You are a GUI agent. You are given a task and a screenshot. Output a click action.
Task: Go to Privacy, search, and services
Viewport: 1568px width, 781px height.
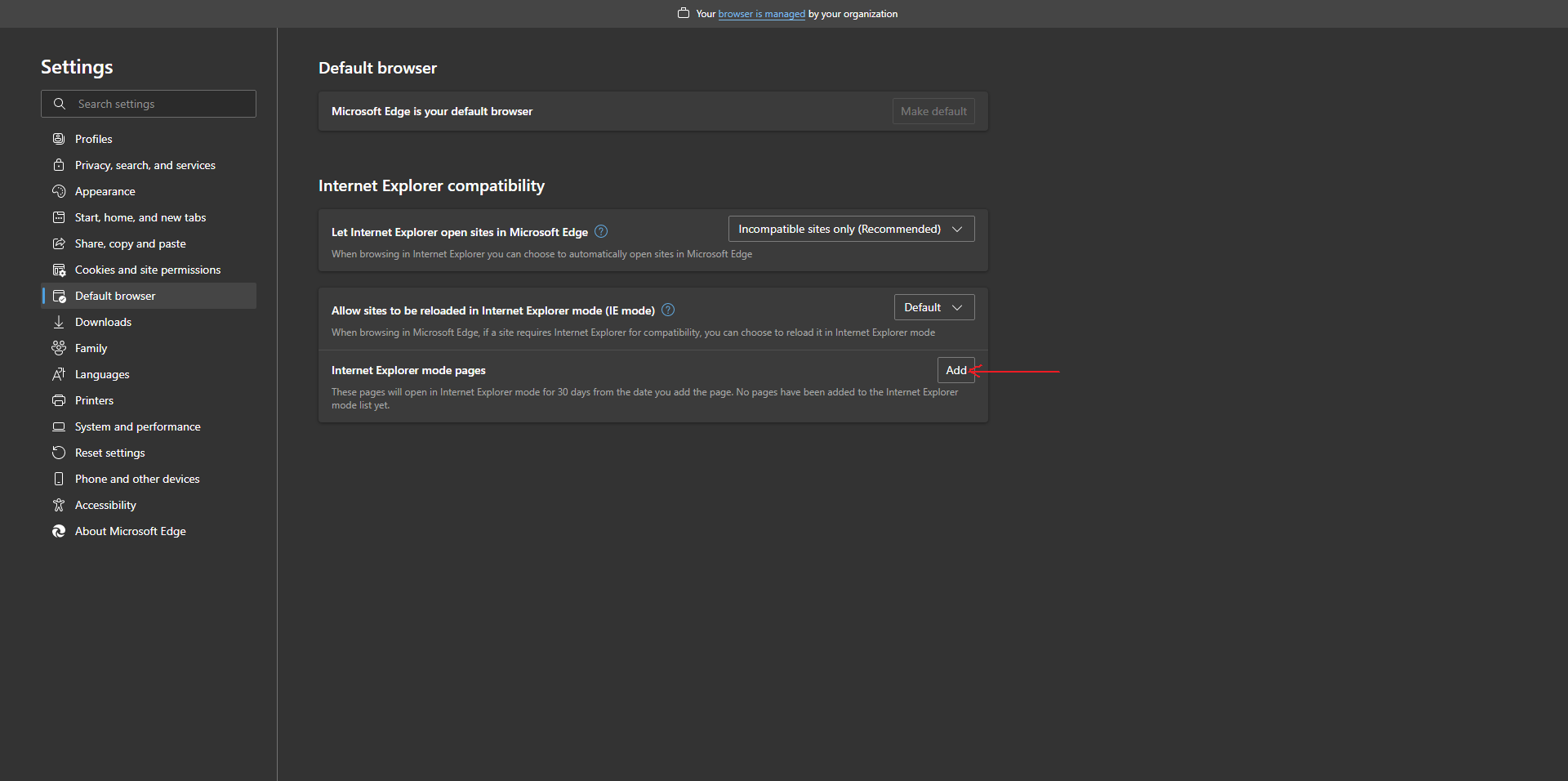click(x=149, y=165)
